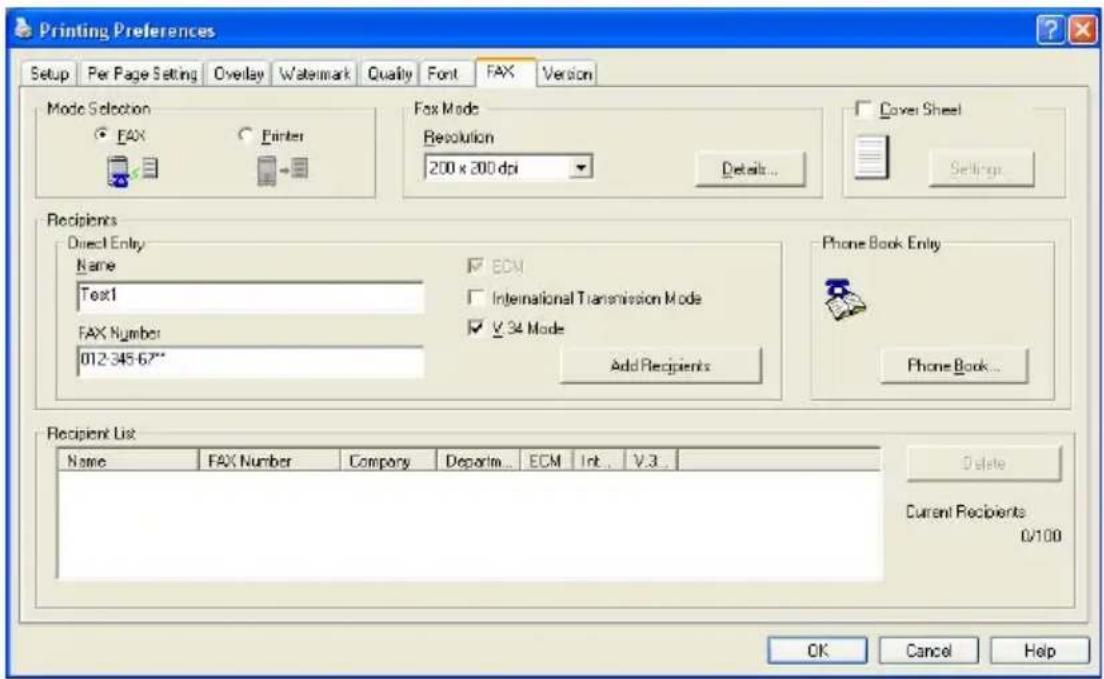1104x679 pixels.
Task: Click the V.3... column header
Action: click(651, 461)
